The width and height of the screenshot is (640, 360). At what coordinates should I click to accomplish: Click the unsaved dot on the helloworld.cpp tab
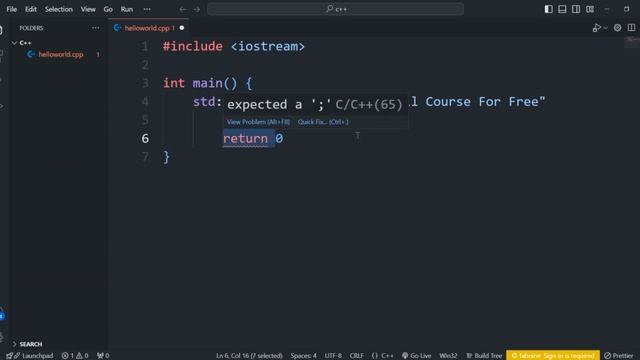182,28
